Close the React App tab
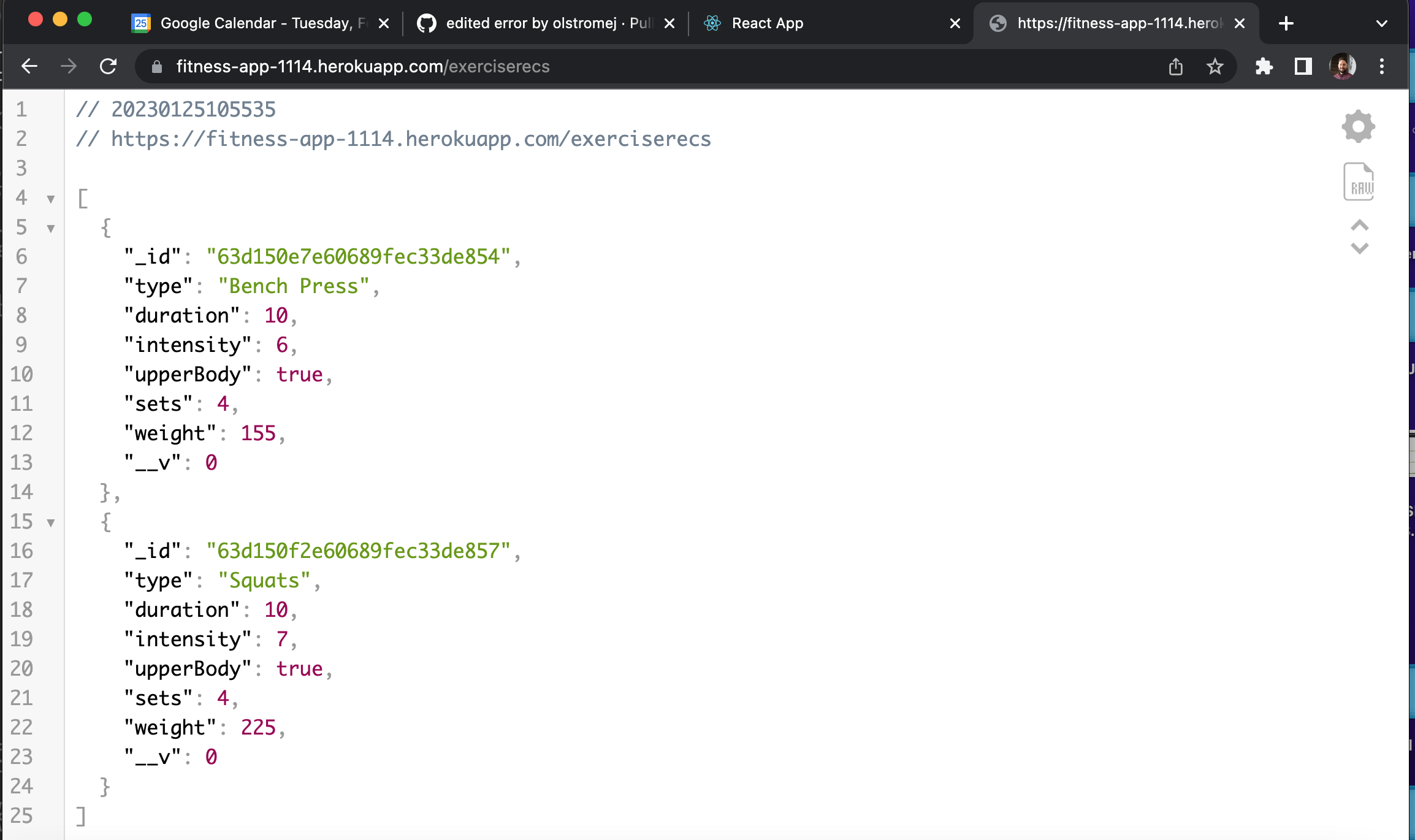This screenshot has height=840, width=1415. (955, 23)
